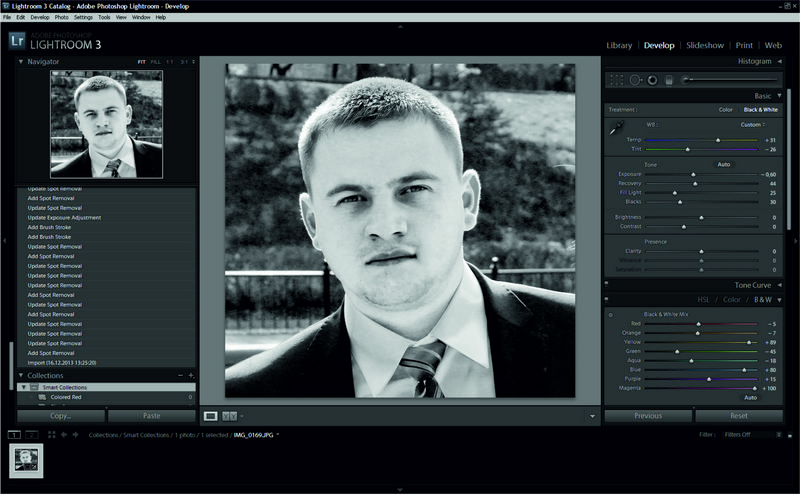The width and height of the screenshot is (800, 495).
Task: Pick the White Balance eyedropper
Action: 617,127
